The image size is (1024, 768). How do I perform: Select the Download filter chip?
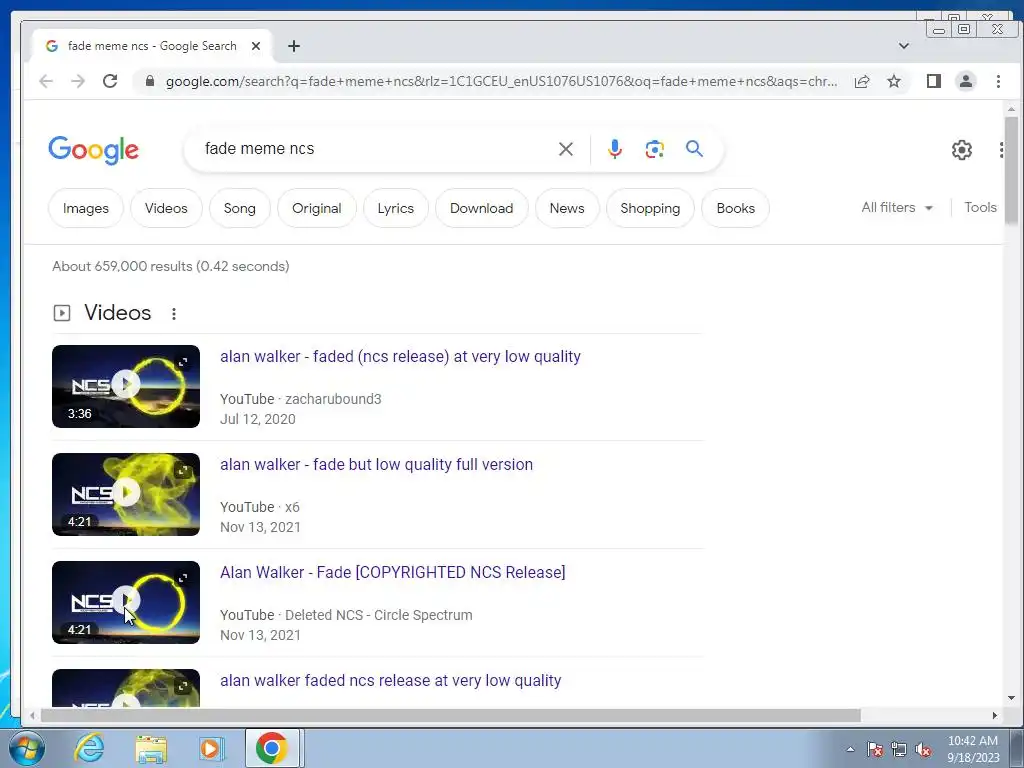tap(481, 208)
